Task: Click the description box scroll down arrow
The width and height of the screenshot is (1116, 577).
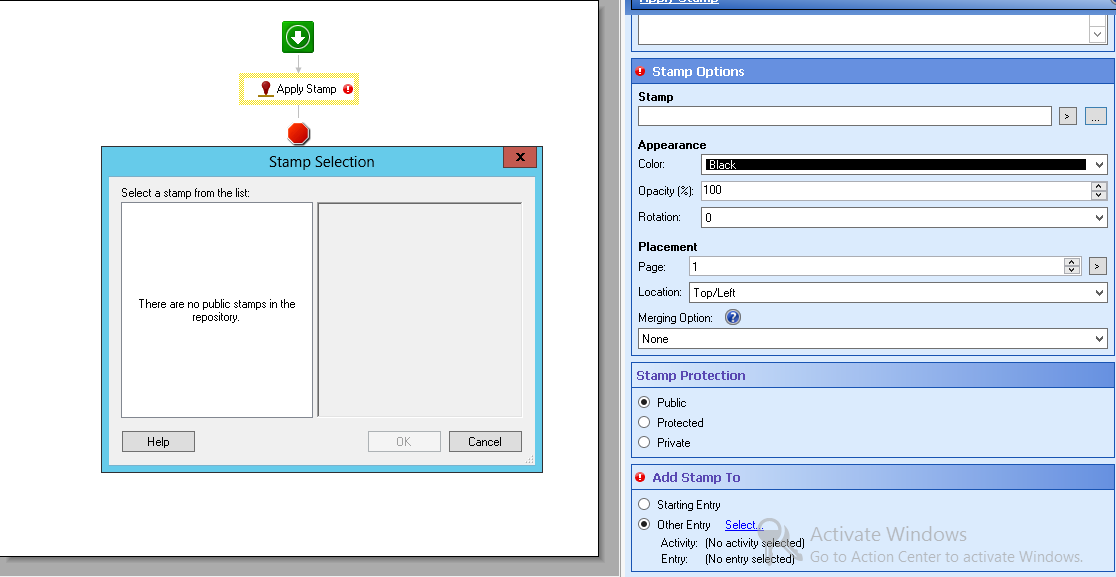Action: 1097,34
